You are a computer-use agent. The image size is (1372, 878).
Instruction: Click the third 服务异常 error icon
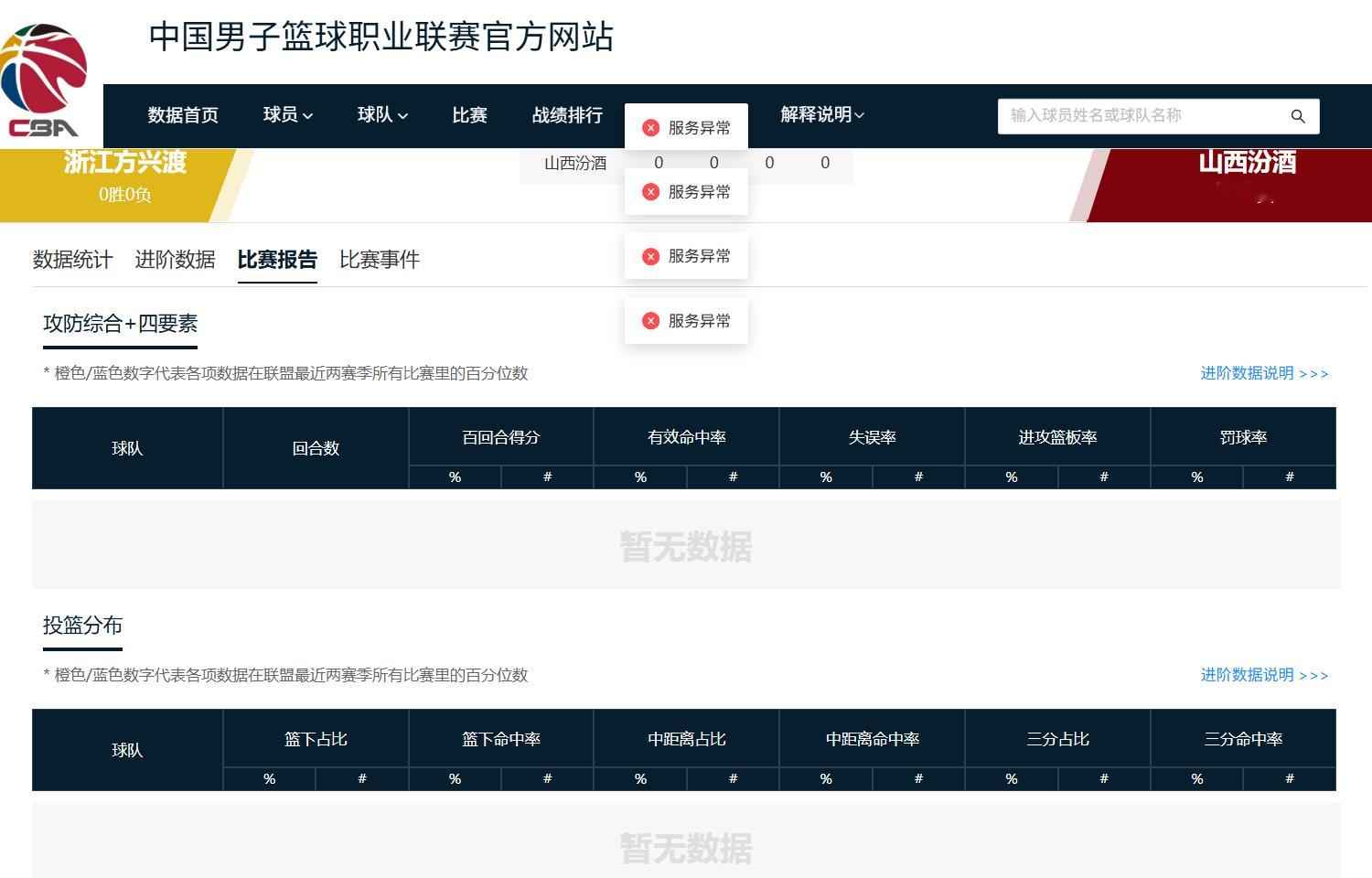[651, 256]
